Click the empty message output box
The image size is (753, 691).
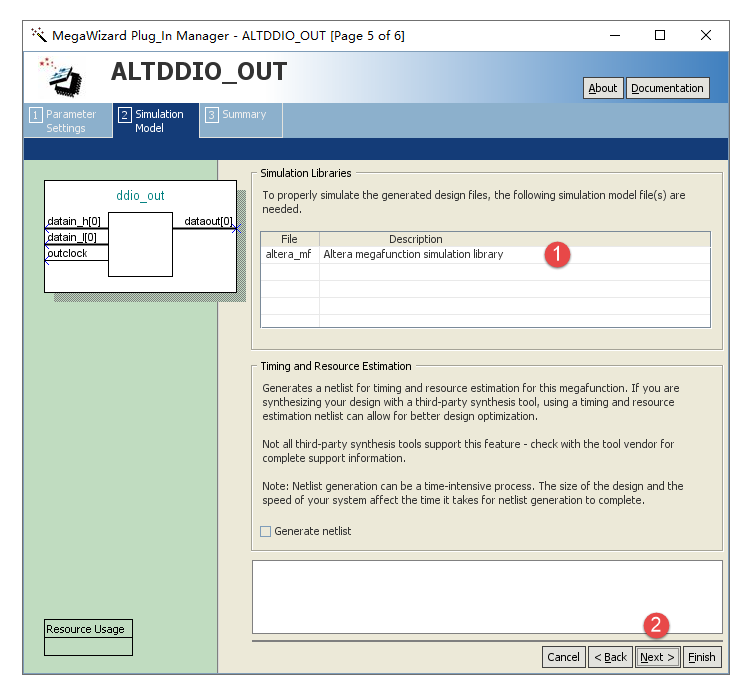487,597
